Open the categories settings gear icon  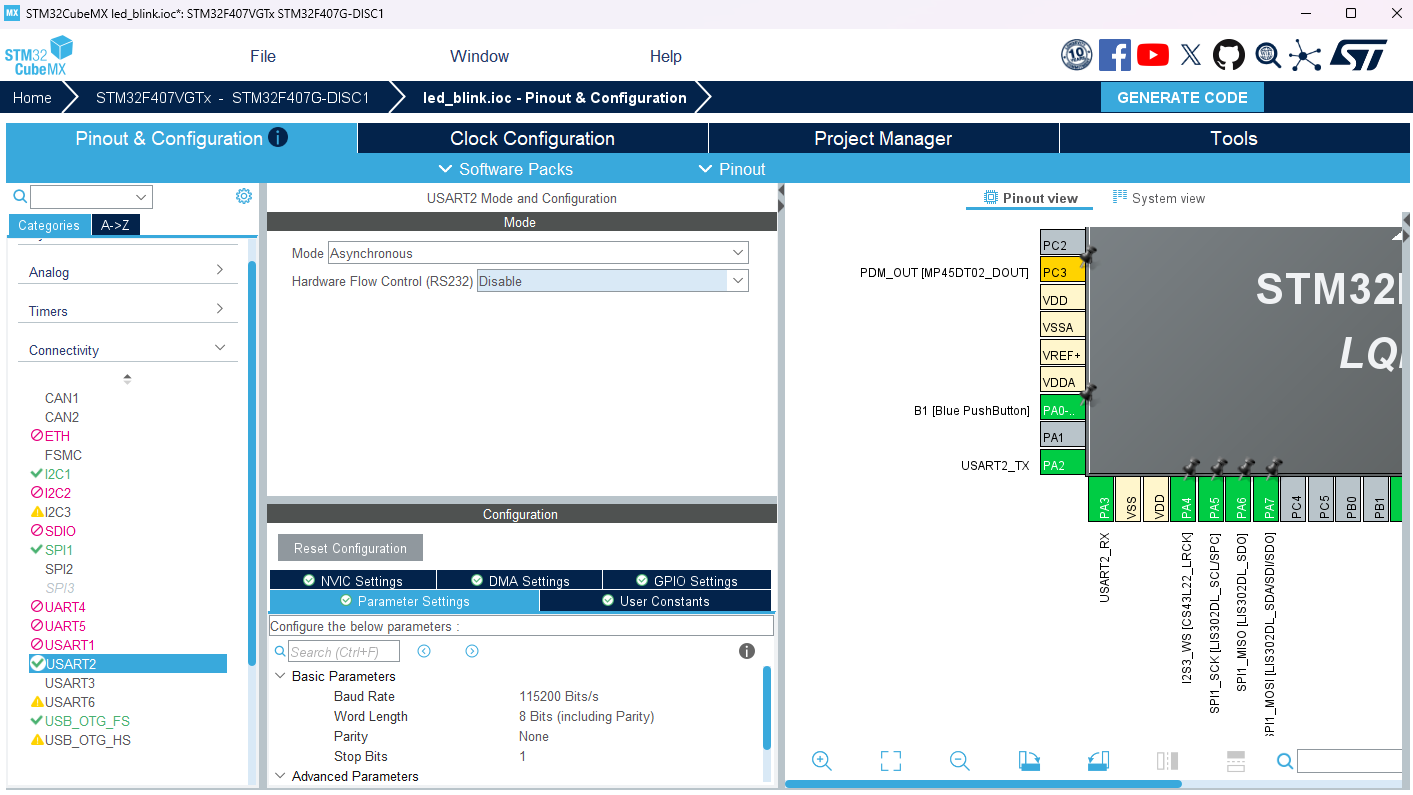pyautogui.click(x=244, y=196)
